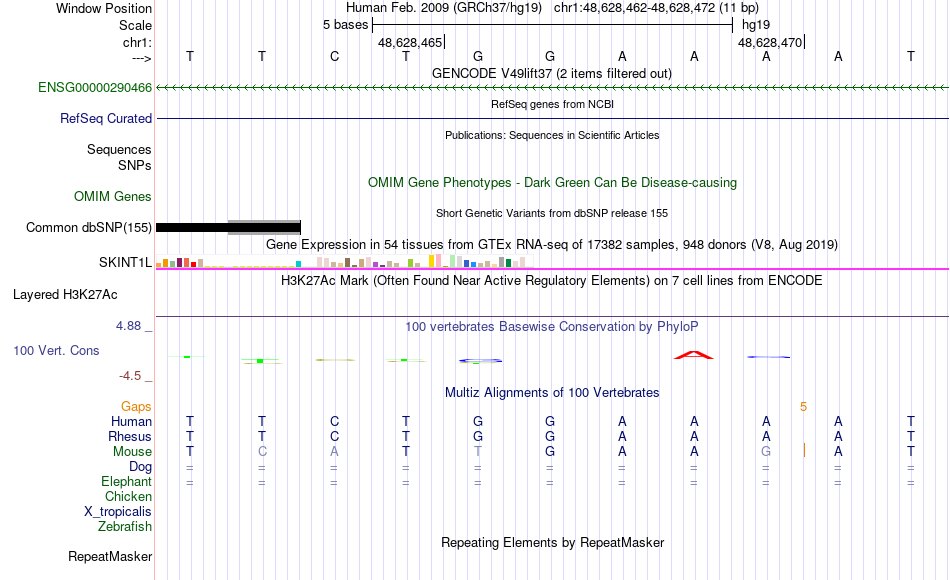Select the OMIM Genes track label
The height and width of the screenshot is (580, 950).
pyautogui.click(x=113, y=196)
